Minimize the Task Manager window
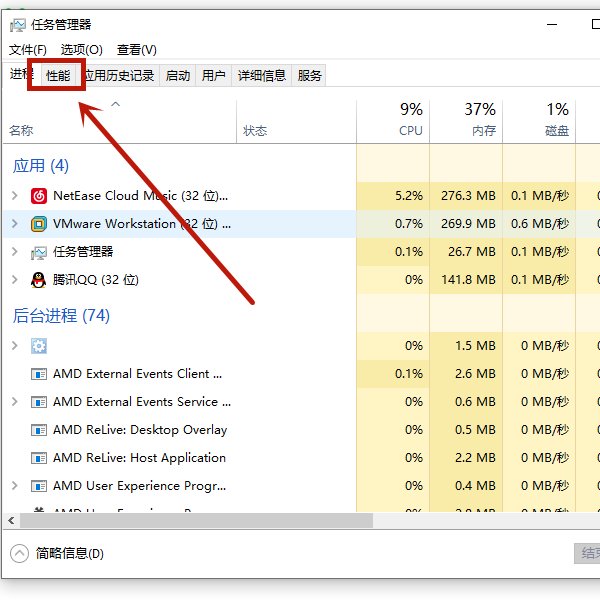The height and width of the screenshot is (600, 600). point(552,24)
